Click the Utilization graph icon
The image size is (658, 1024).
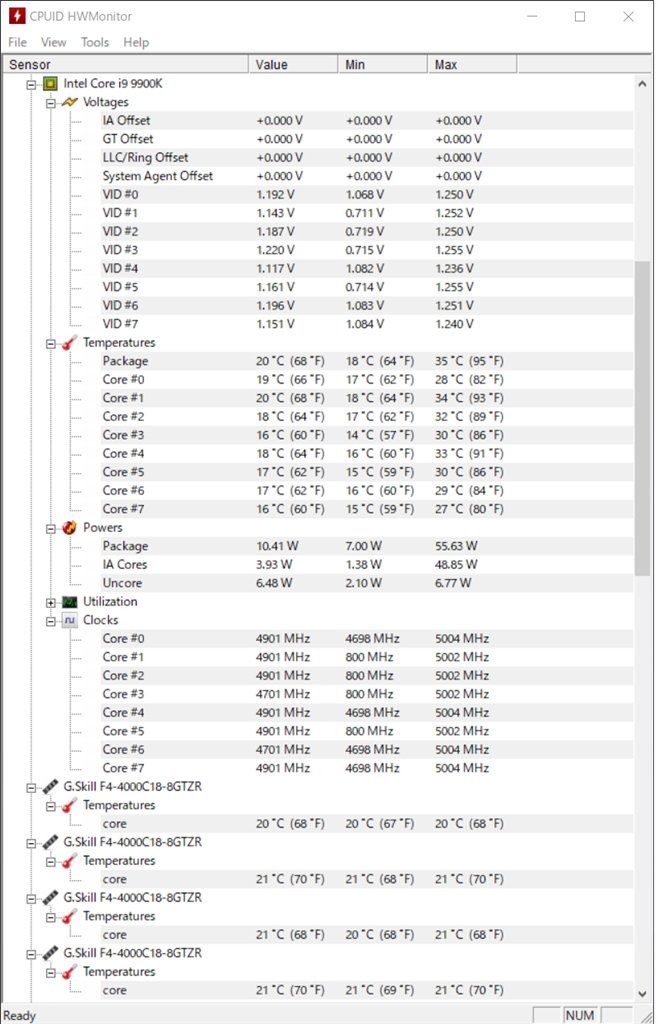coord(69,602)
